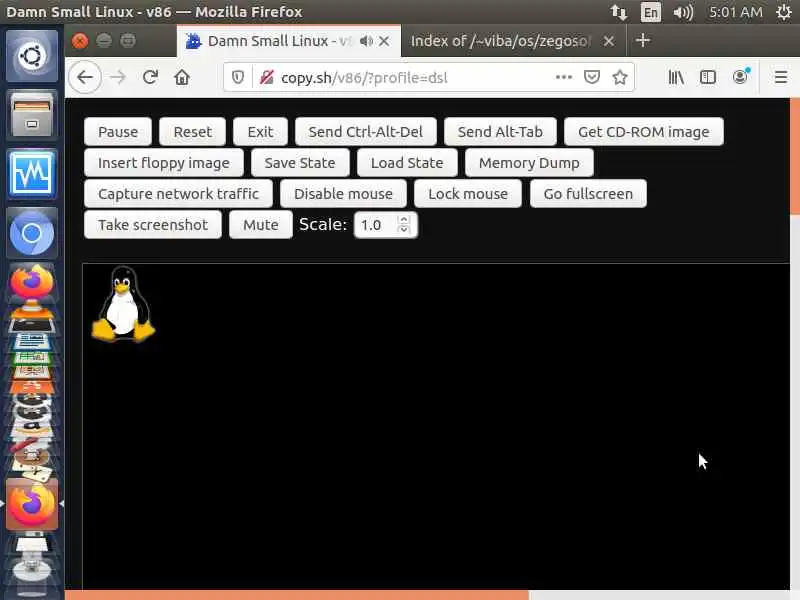Pause the emulator

tap(118, 132)
